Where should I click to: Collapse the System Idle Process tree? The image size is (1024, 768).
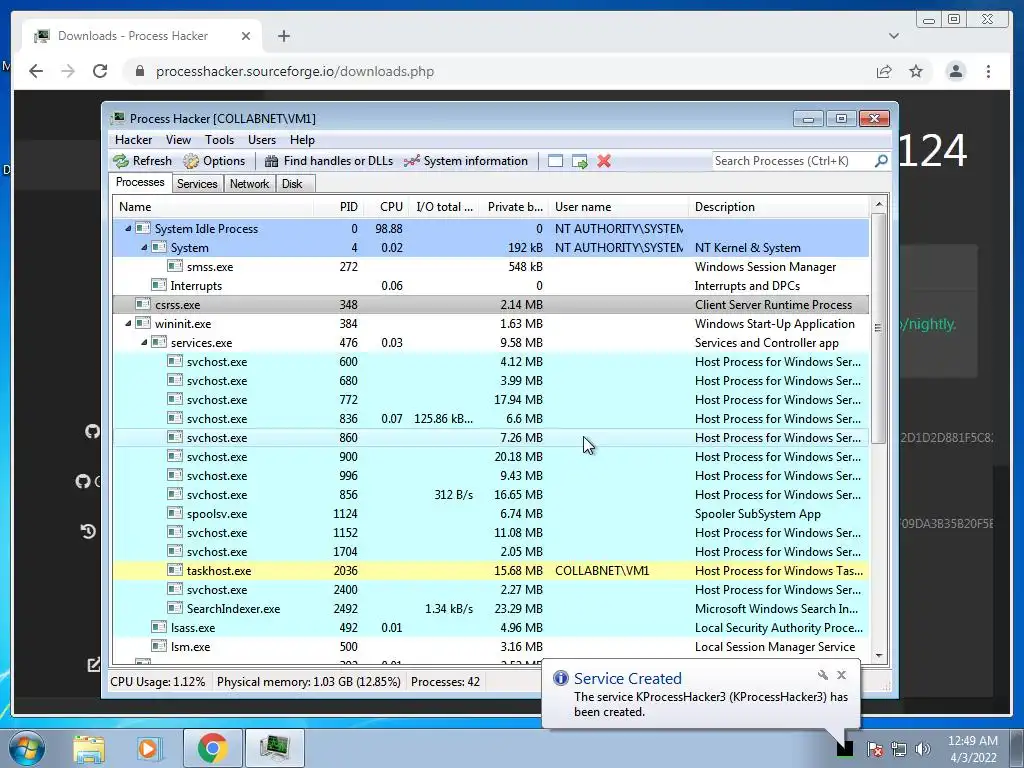pyautogui.click(x=128, y=229)
